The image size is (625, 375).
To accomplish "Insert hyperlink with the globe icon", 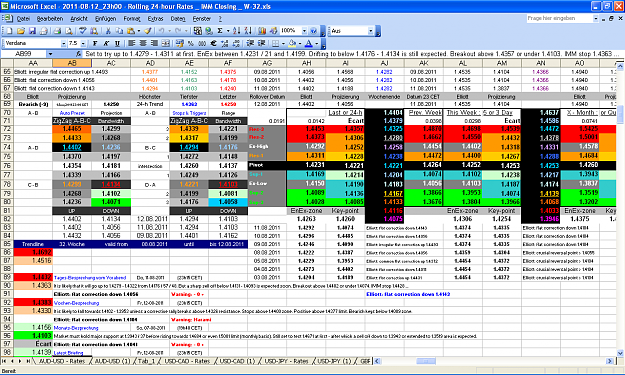I will click(x=208, y=31).
